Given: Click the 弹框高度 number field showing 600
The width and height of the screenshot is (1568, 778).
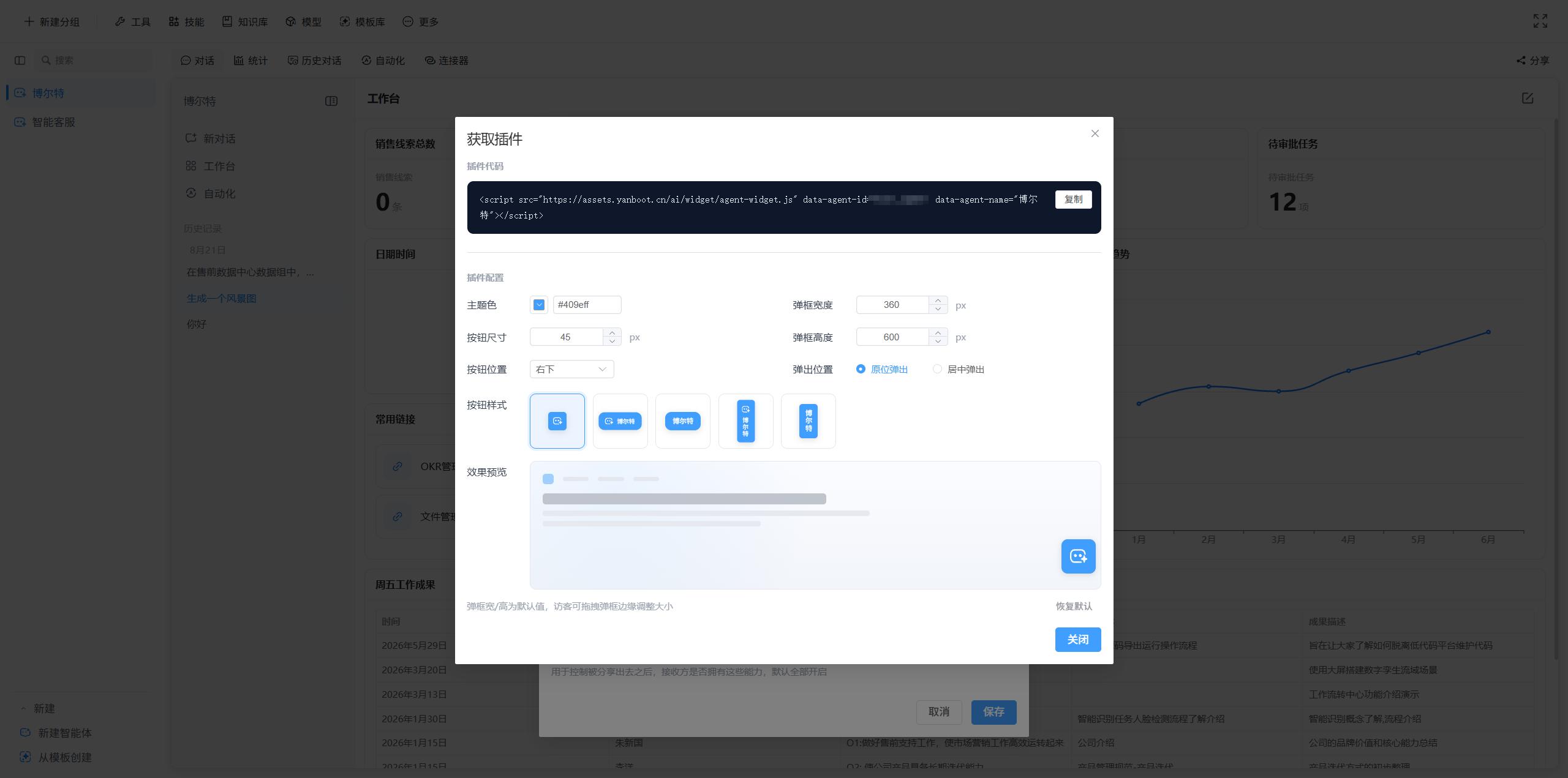Looking at the screenshot, I should point(892,337).
